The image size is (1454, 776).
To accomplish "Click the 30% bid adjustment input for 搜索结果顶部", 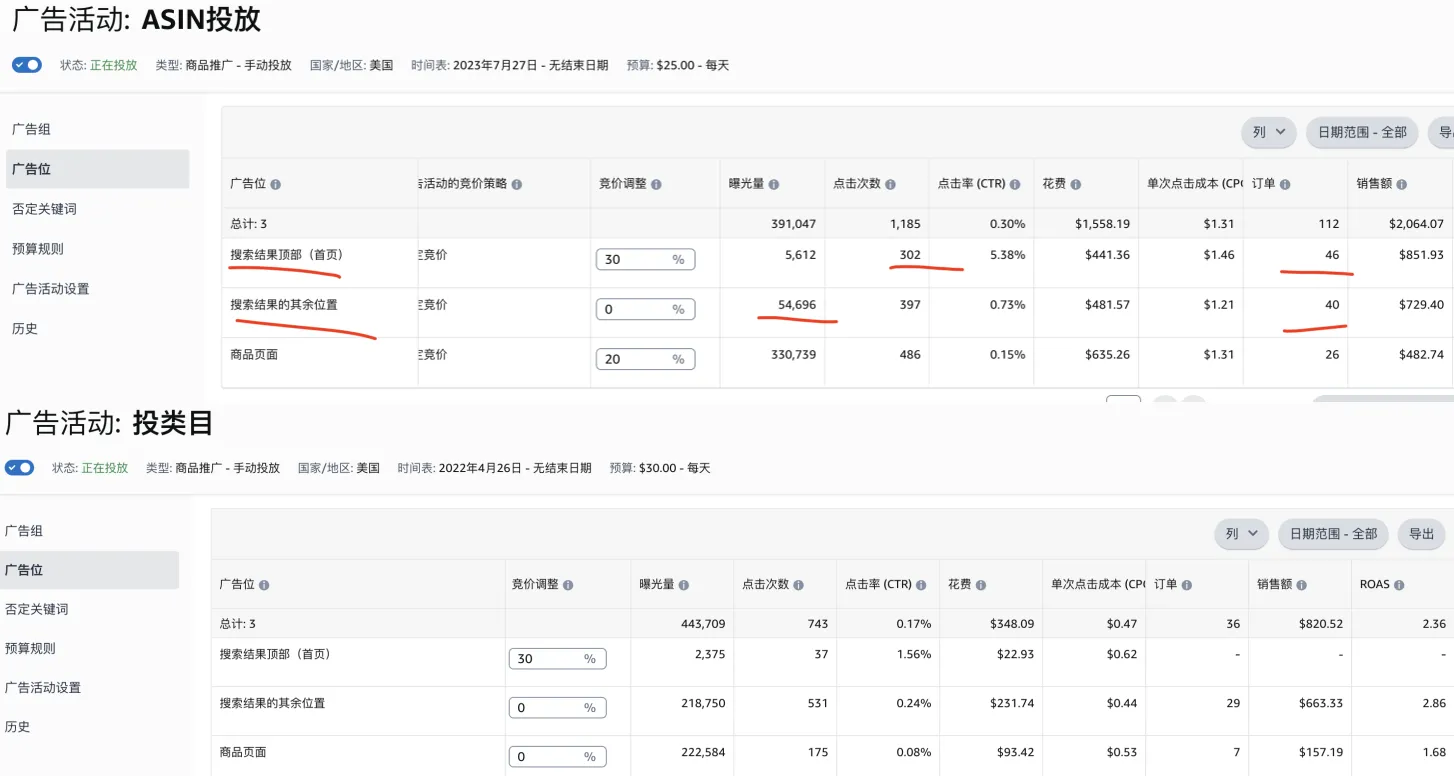I will [x=645, y=258].
